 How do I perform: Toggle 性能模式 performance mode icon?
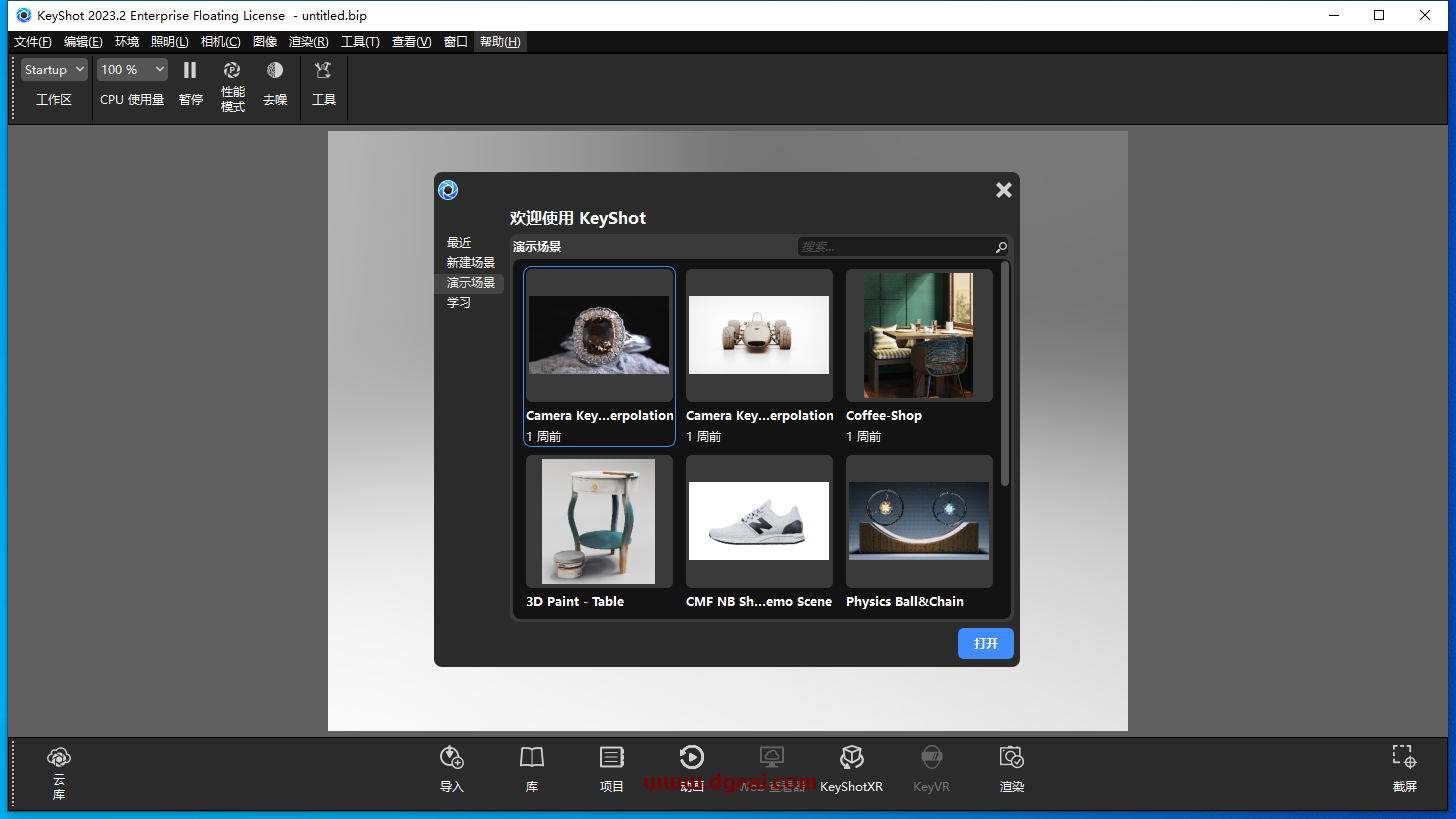(232, 70)
